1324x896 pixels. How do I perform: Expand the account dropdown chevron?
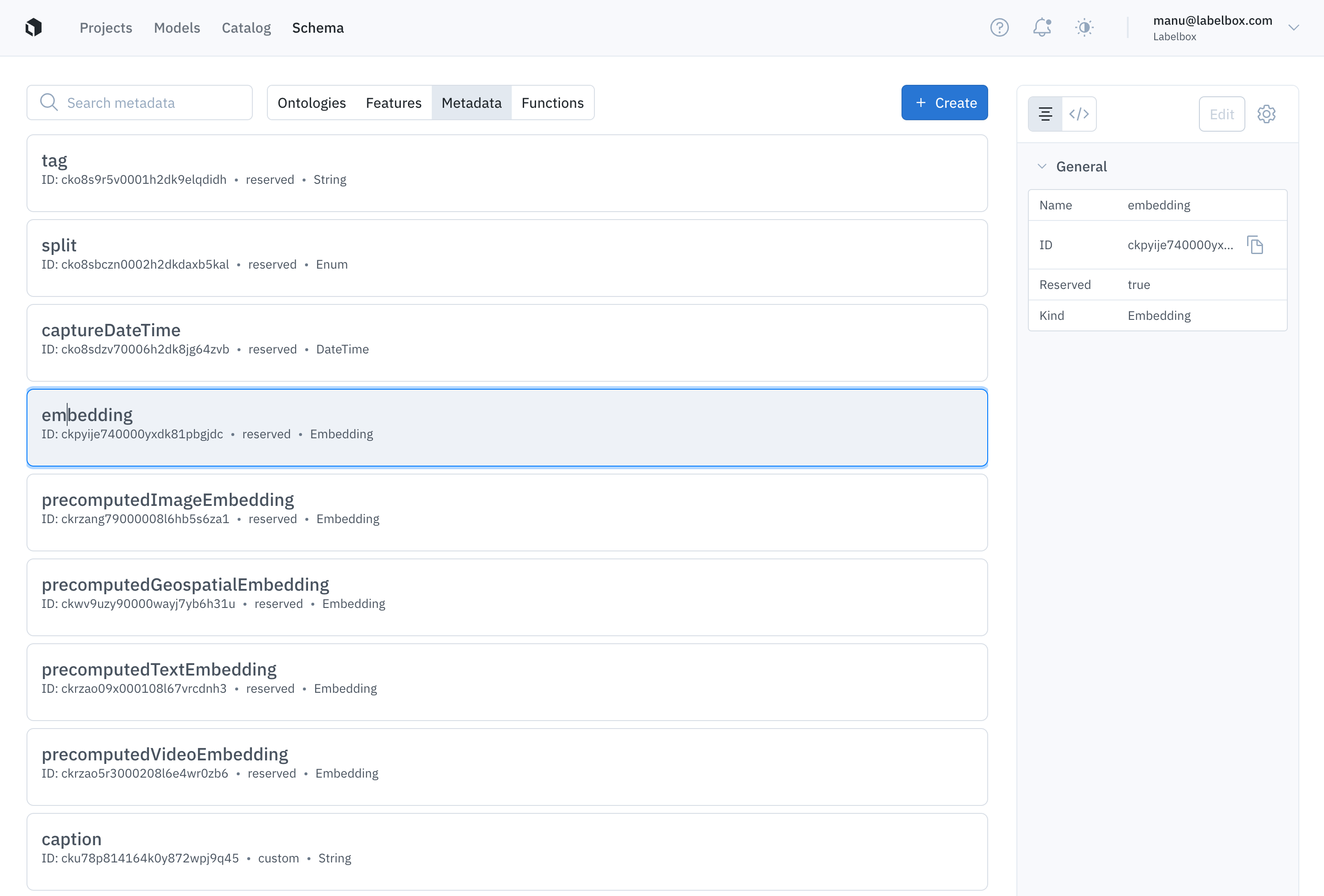coord(1294,27)
